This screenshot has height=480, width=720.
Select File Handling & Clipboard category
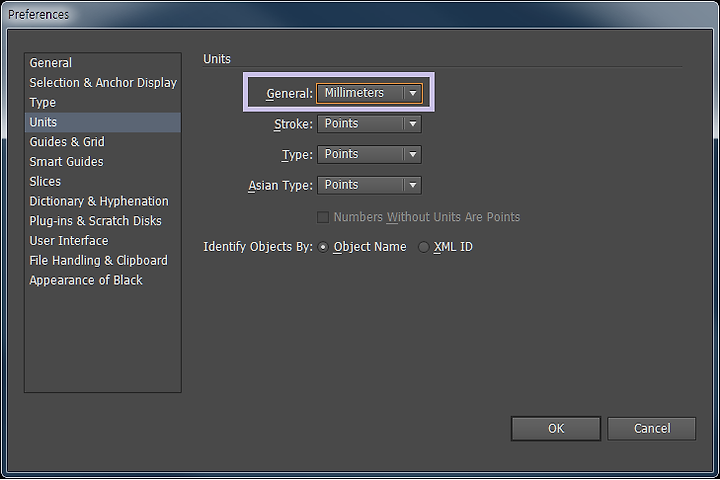coord(103,260)
